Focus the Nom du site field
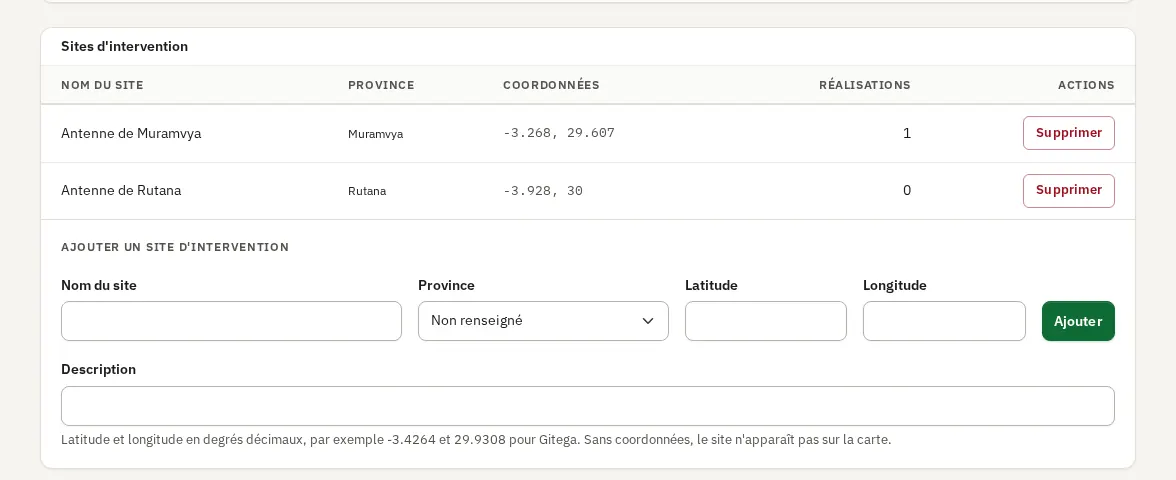This screenshot has width=1176, height=480. (x=231, y=321)
